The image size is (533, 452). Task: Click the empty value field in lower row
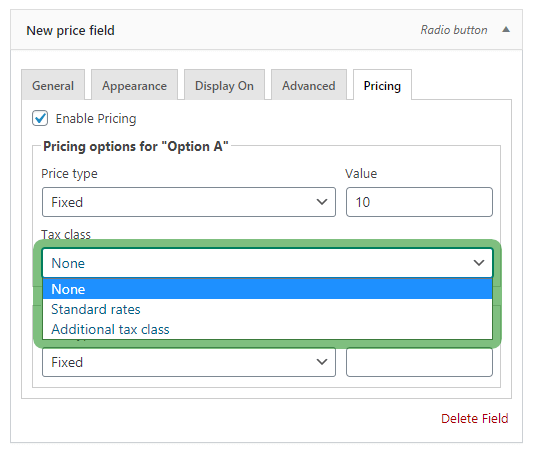tap(419, 362)
